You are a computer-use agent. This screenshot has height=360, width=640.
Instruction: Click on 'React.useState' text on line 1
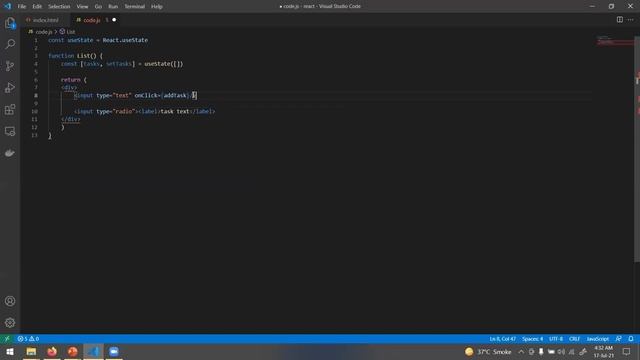[x=125, y=40]
